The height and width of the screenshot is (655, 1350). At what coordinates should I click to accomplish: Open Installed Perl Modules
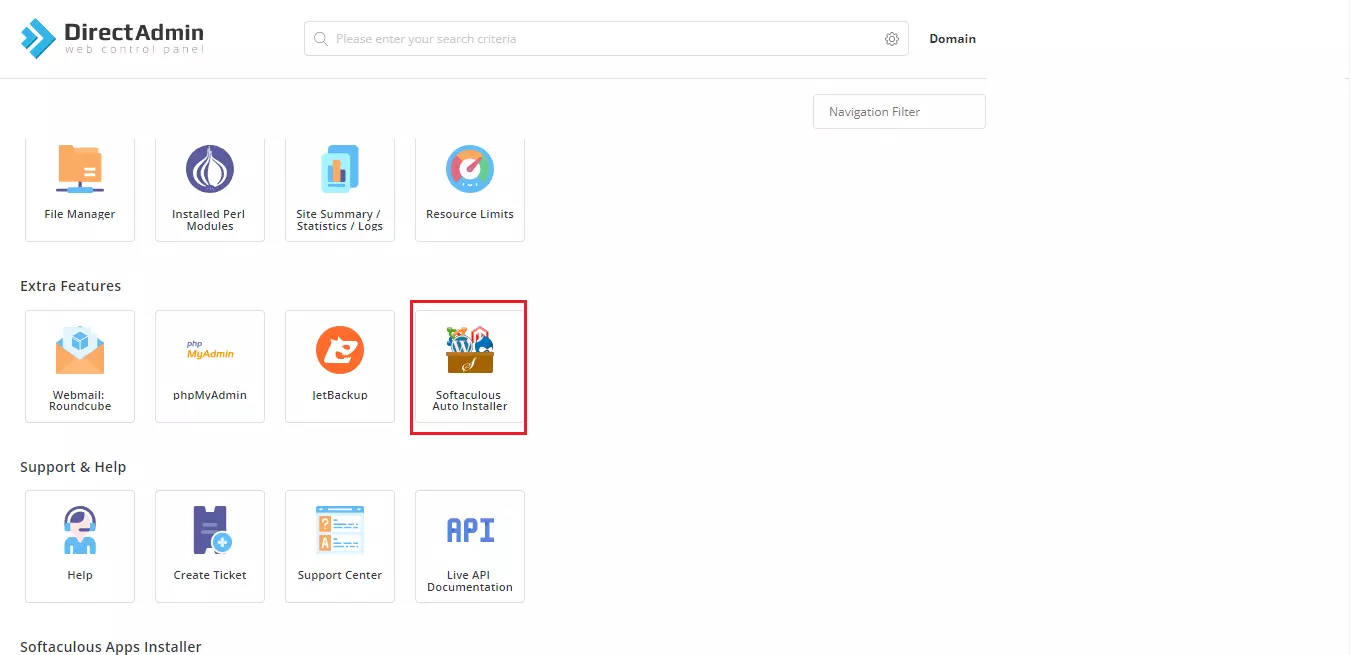pos(210,185)
